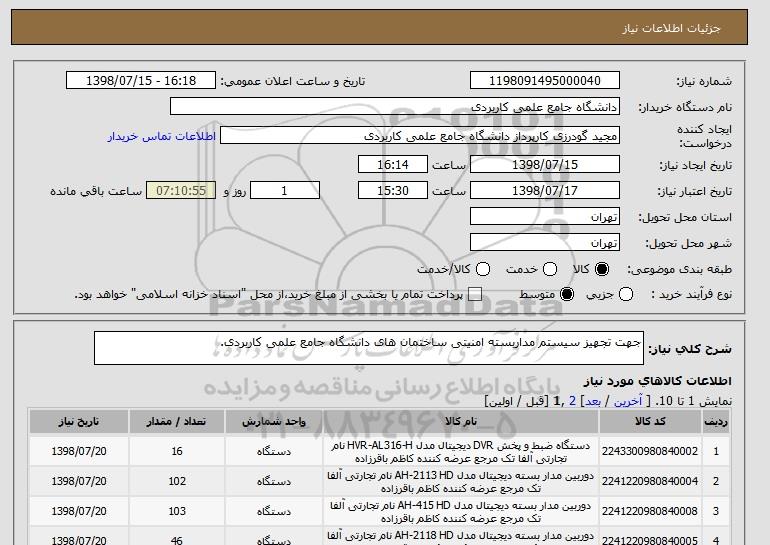Click the کد کالا column header
Viewport: 770px width, 545px height.
[650, 422]
